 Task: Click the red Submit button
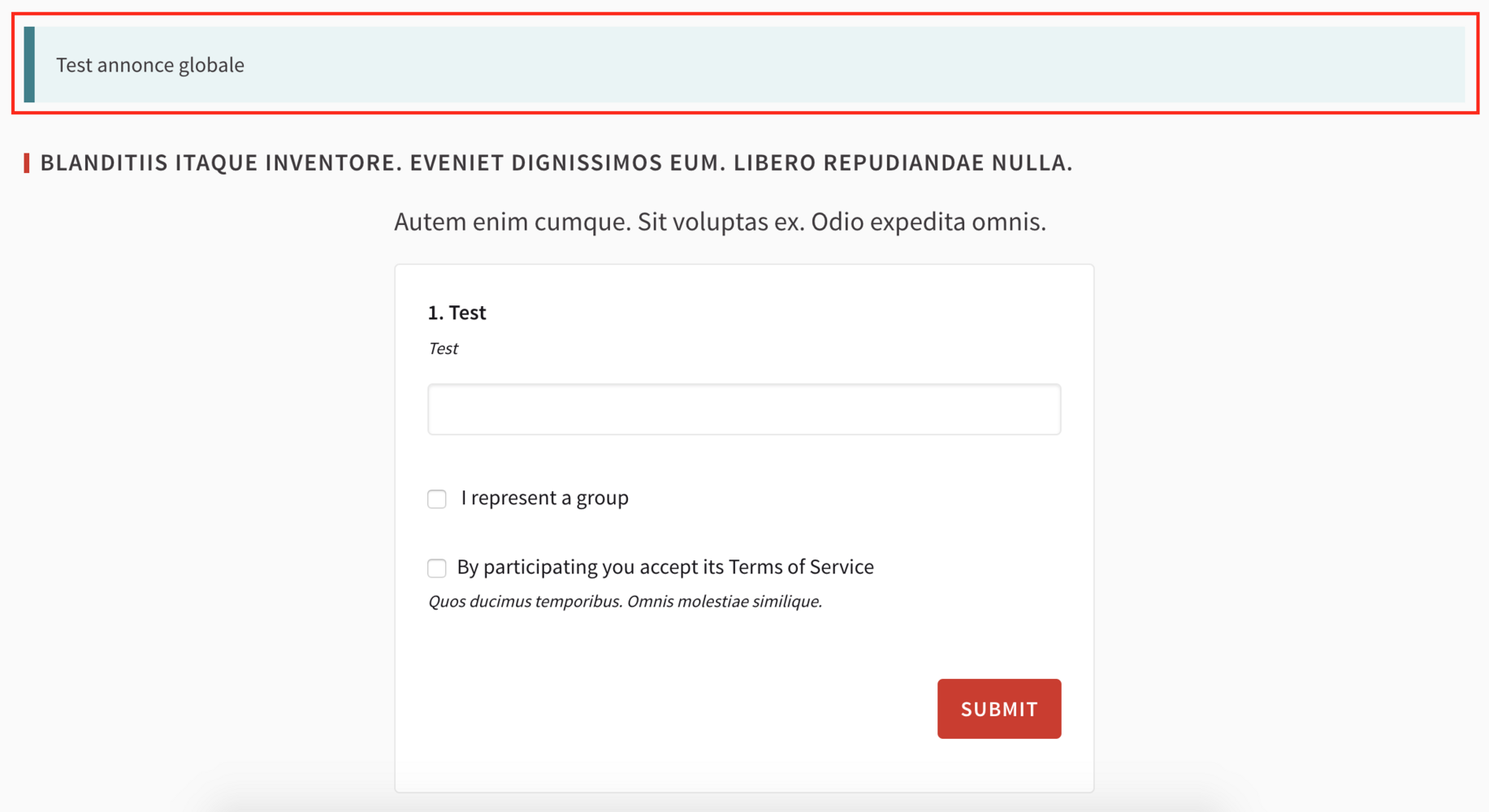click(998, 709)
